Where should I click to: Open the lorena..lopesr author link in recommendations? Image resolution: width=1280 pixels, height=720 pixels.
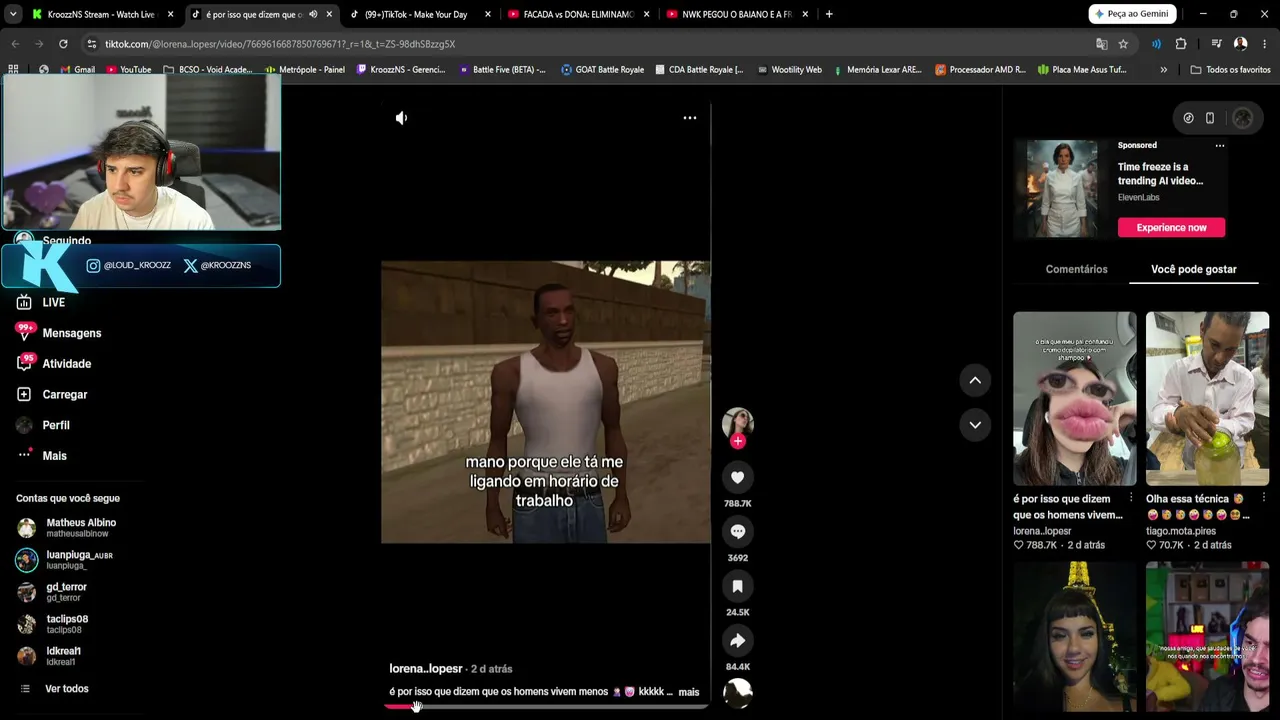click(1042, 531)
